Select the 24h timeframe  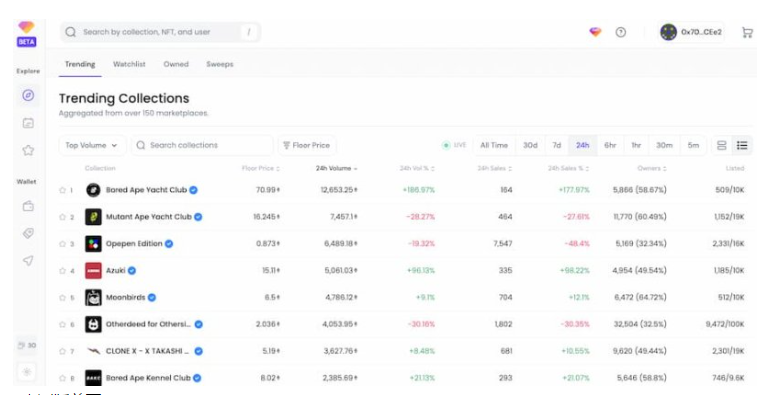[582, 145]
